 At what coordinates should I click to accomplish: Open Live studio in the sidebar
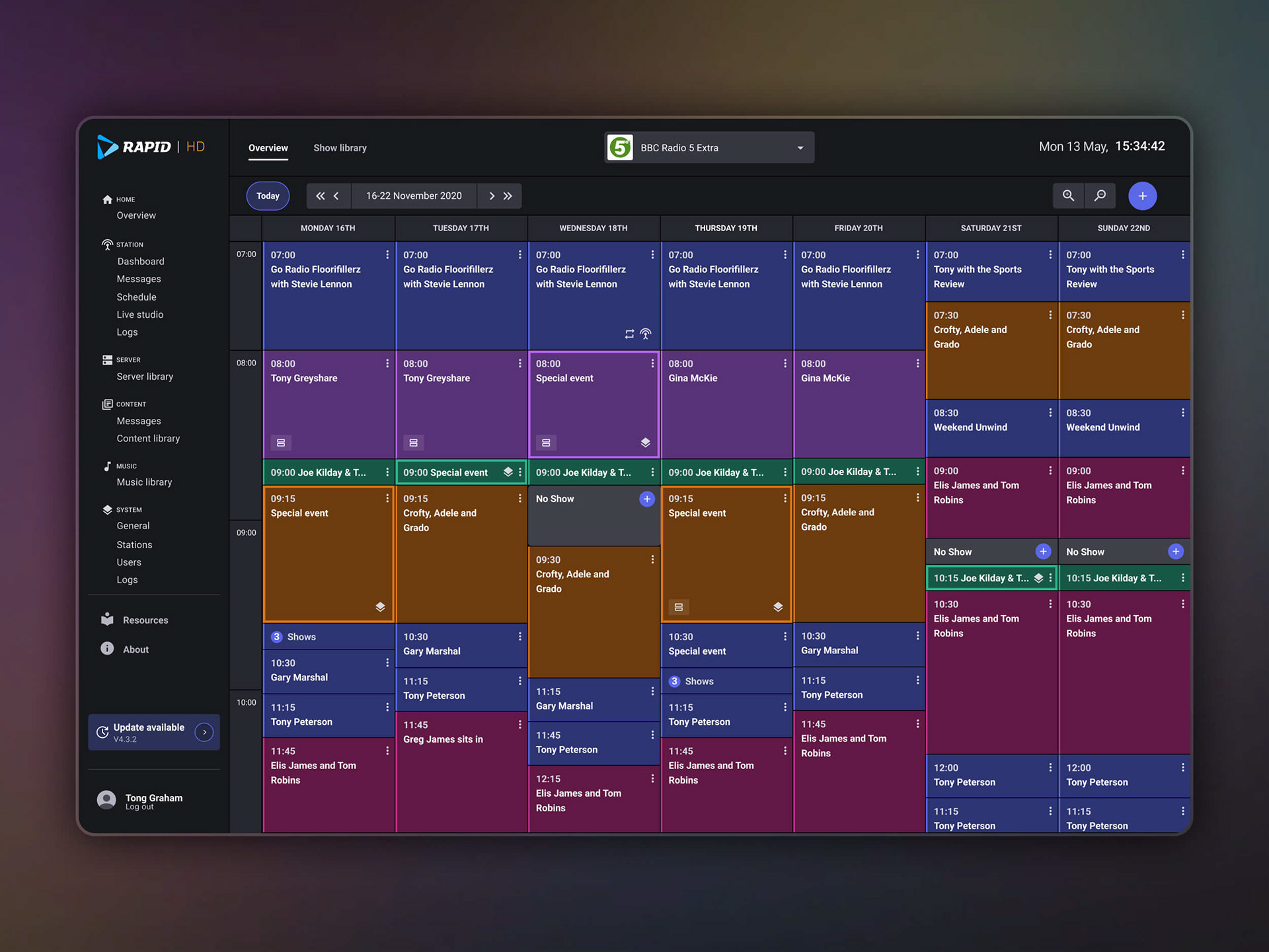(x=140, y=314)
